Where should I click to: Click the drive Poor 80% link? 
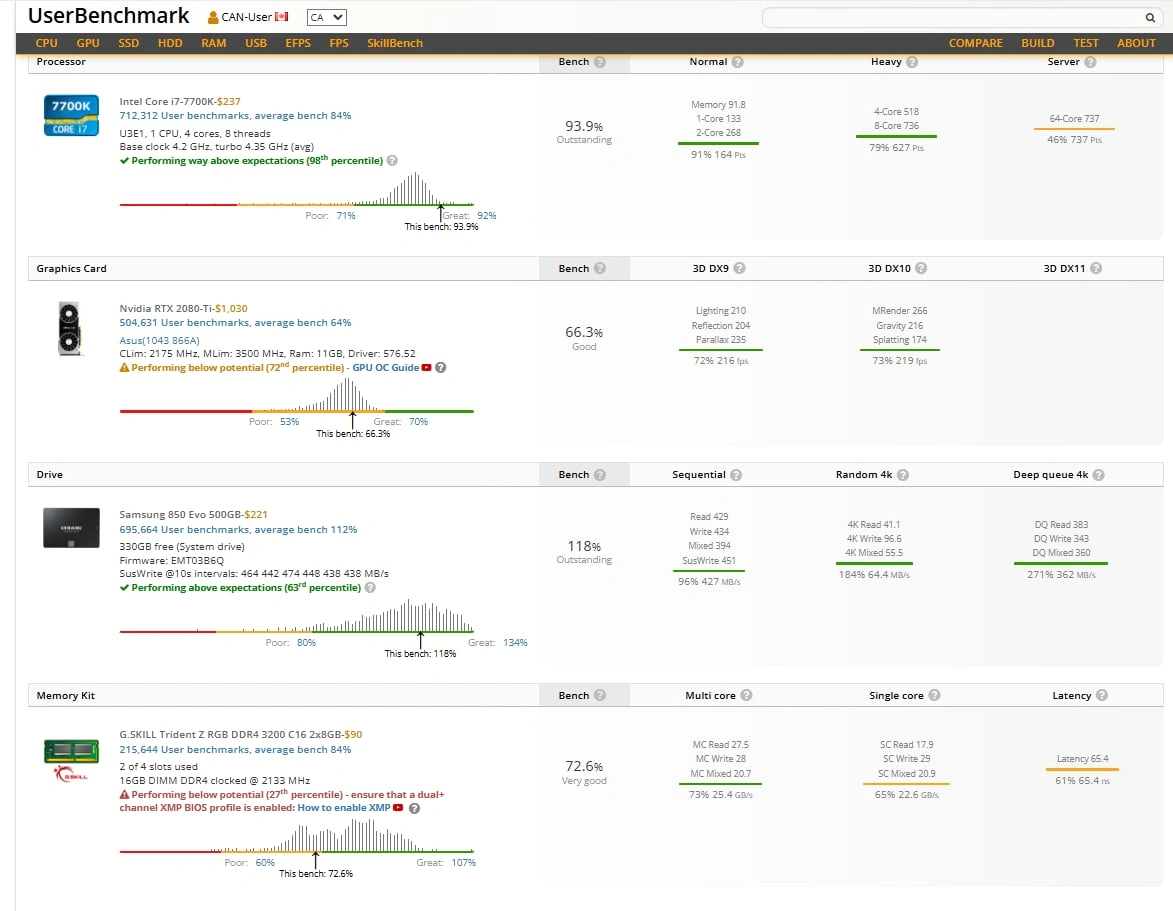coord(306,642)
